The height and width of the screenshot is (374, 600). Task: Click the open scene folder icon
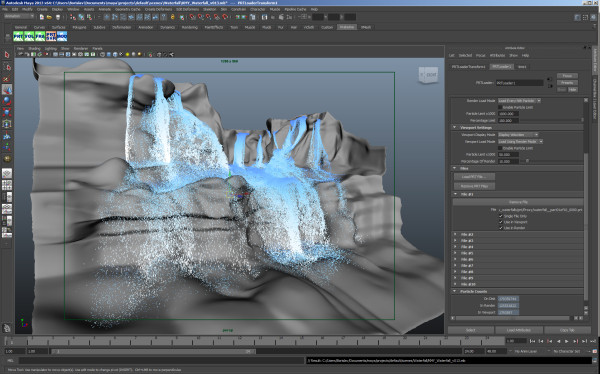coord(49,17)
